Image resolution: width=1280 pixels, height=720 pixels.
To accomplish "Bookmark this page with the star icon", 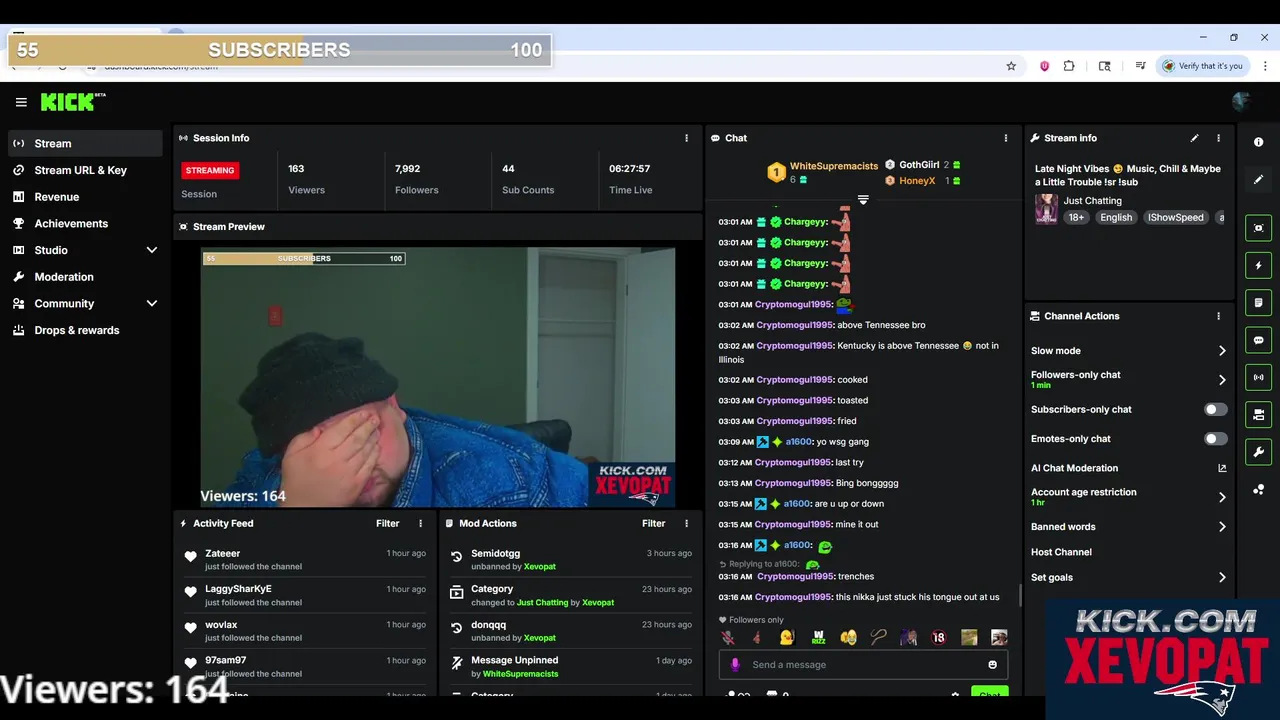I will coord(1011,66).
